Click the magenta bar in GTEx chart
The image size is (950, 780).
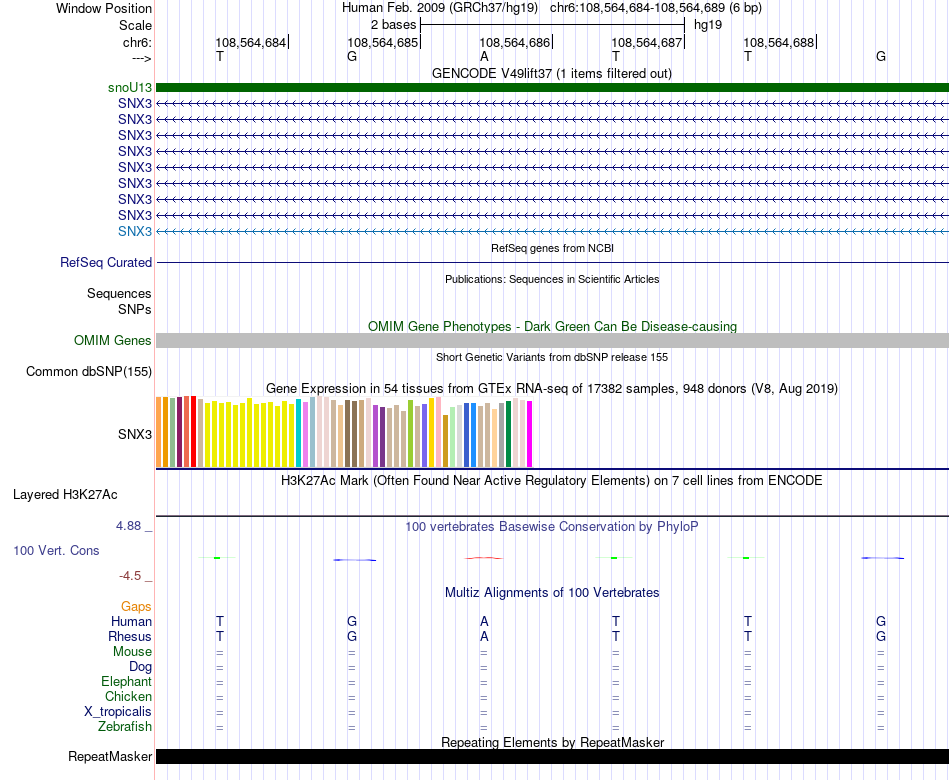pyautogui.click(x=530, y=434)
